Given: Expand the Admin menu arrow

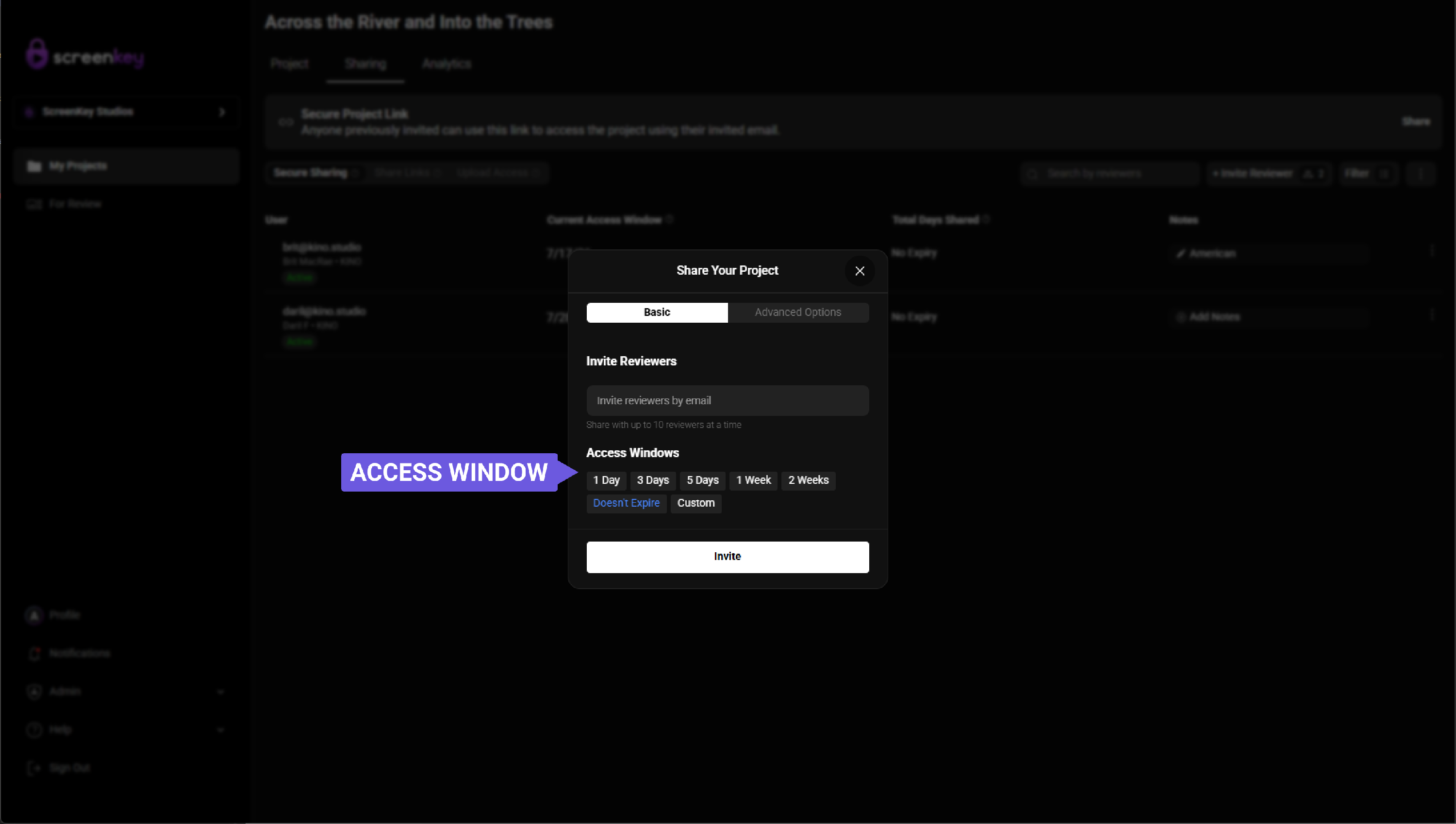Looking at the screenshot, I should click(221, 692).
